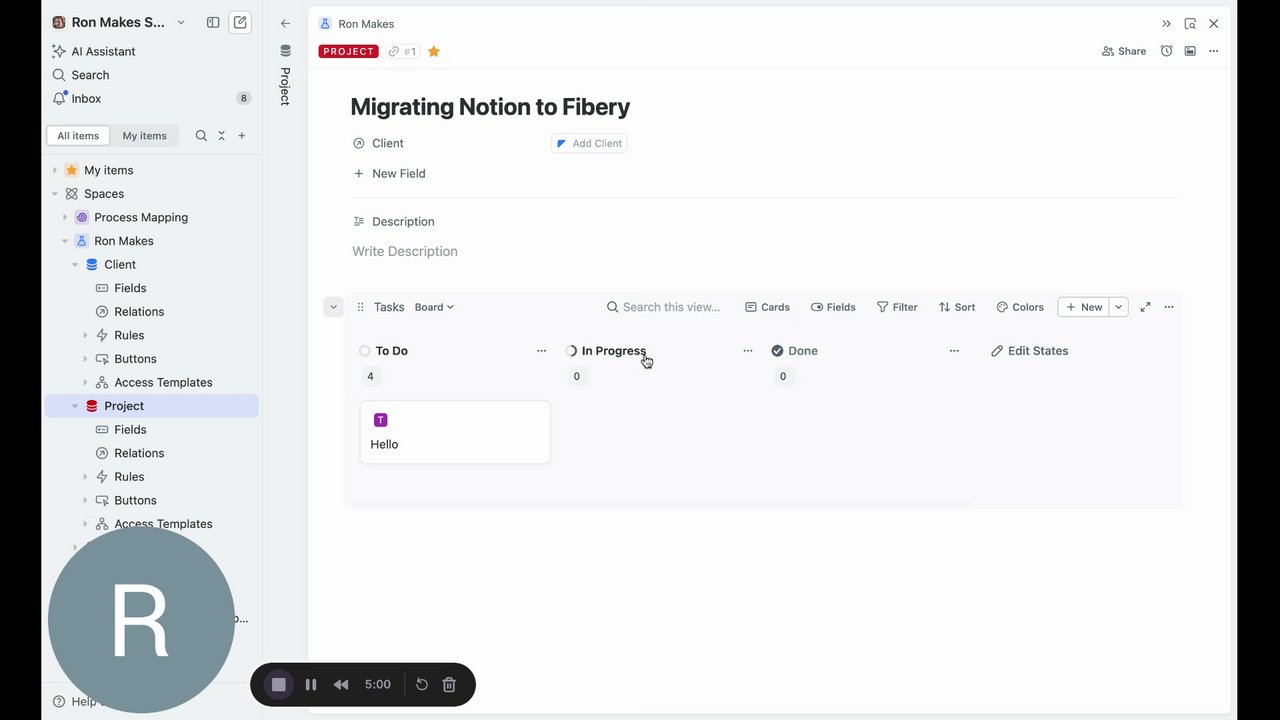Image resolution: width=1280 pixels, height=720 pixels.
Task: Restart the recording
Action: tap(422, 685)
